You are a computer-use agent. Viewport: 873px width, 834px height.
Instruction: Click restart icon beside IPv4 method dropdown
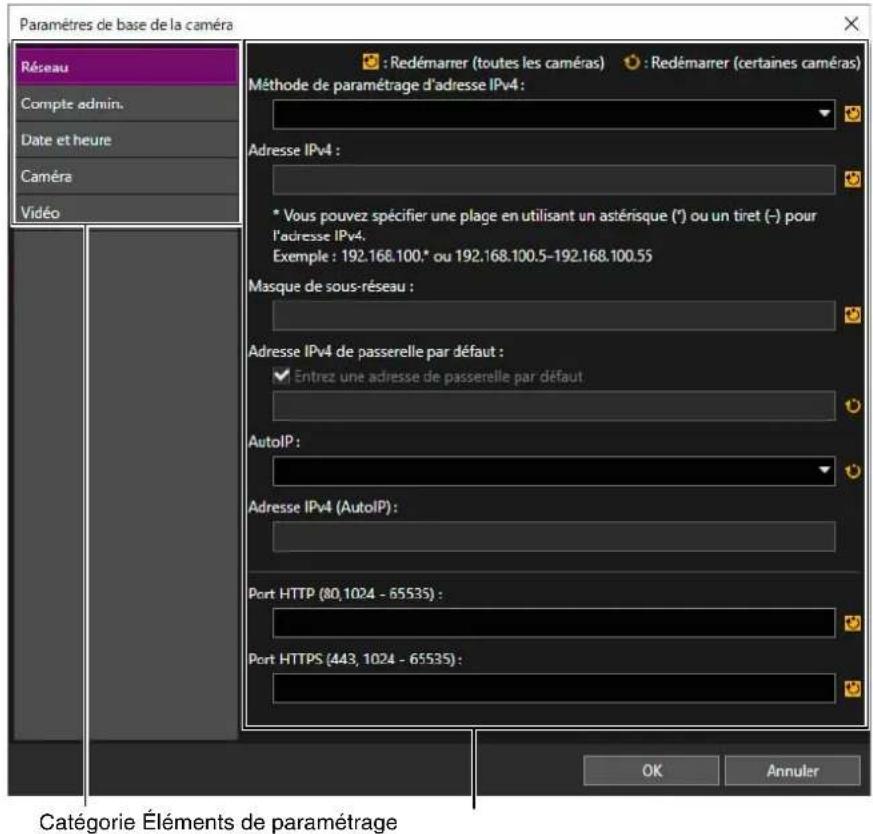click(x=852, y=114)
